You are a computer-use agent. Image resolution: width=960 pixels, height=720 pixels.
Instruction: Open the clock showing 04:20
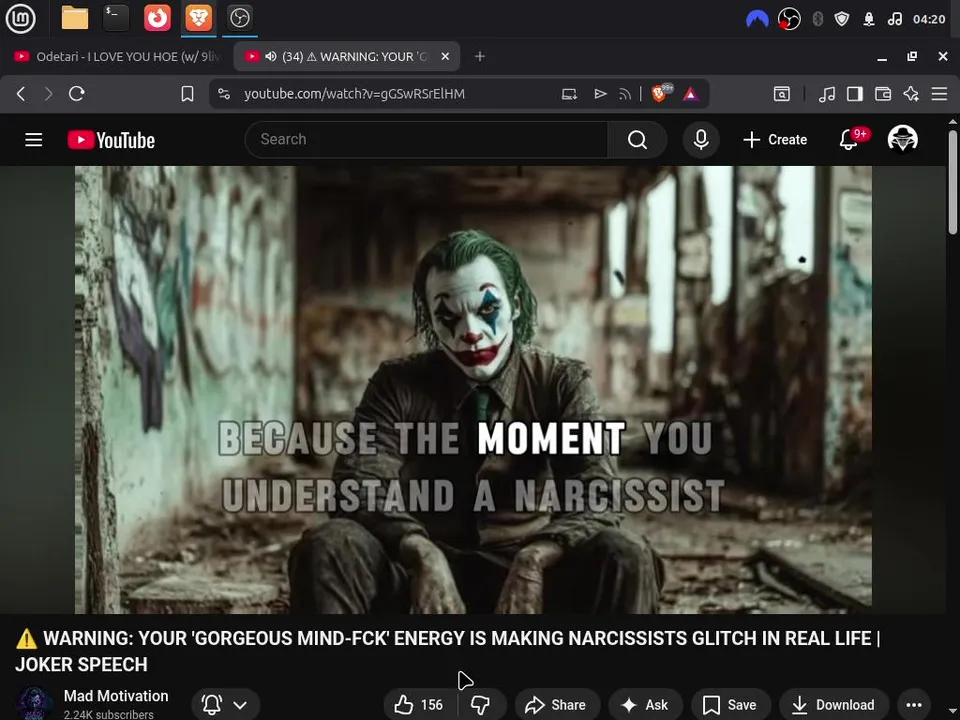pyautogui.click(x=929, y=19)
